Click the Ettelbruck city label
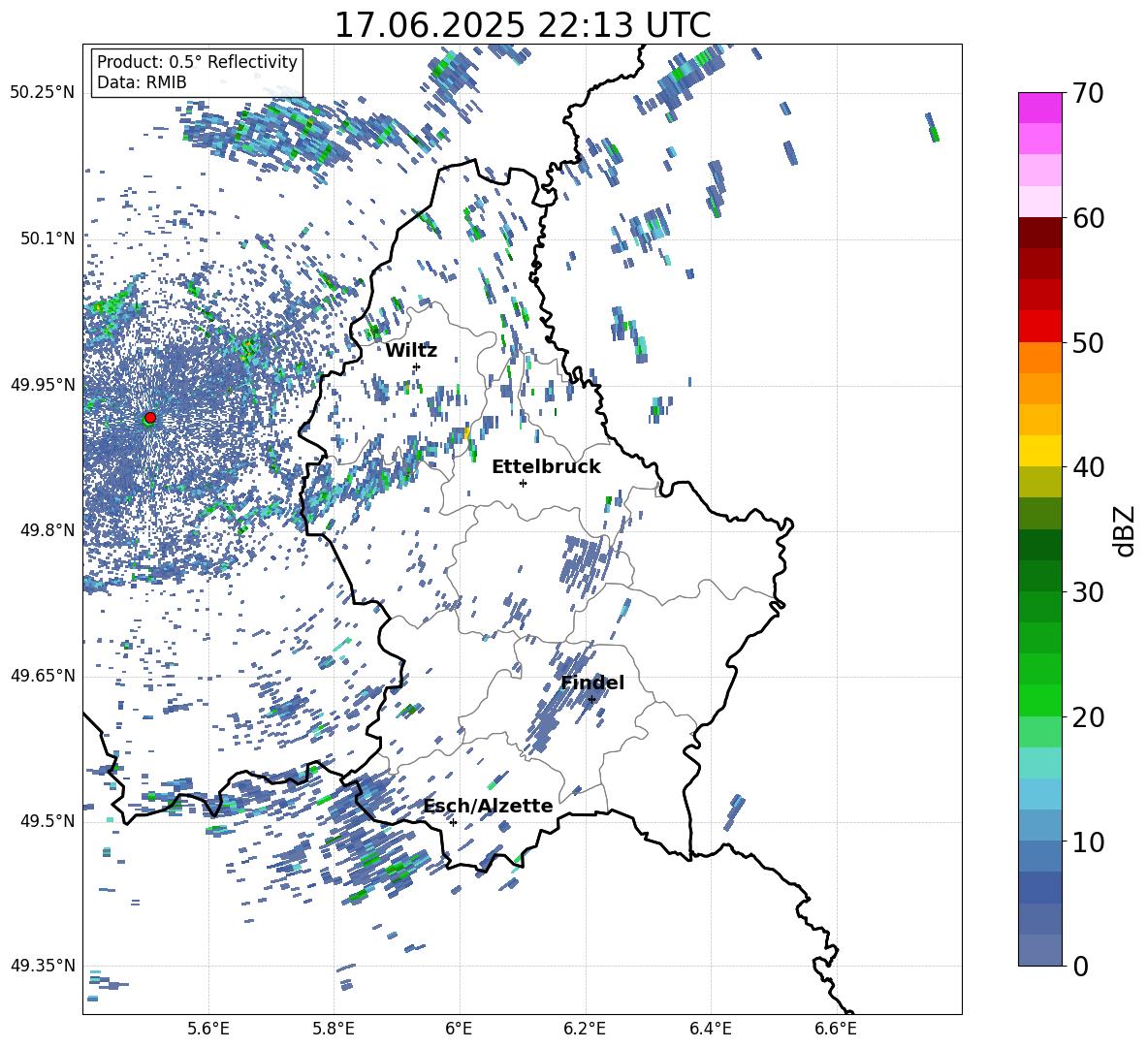Viewport: 1148px width, 1048px height. coord(546,467)
